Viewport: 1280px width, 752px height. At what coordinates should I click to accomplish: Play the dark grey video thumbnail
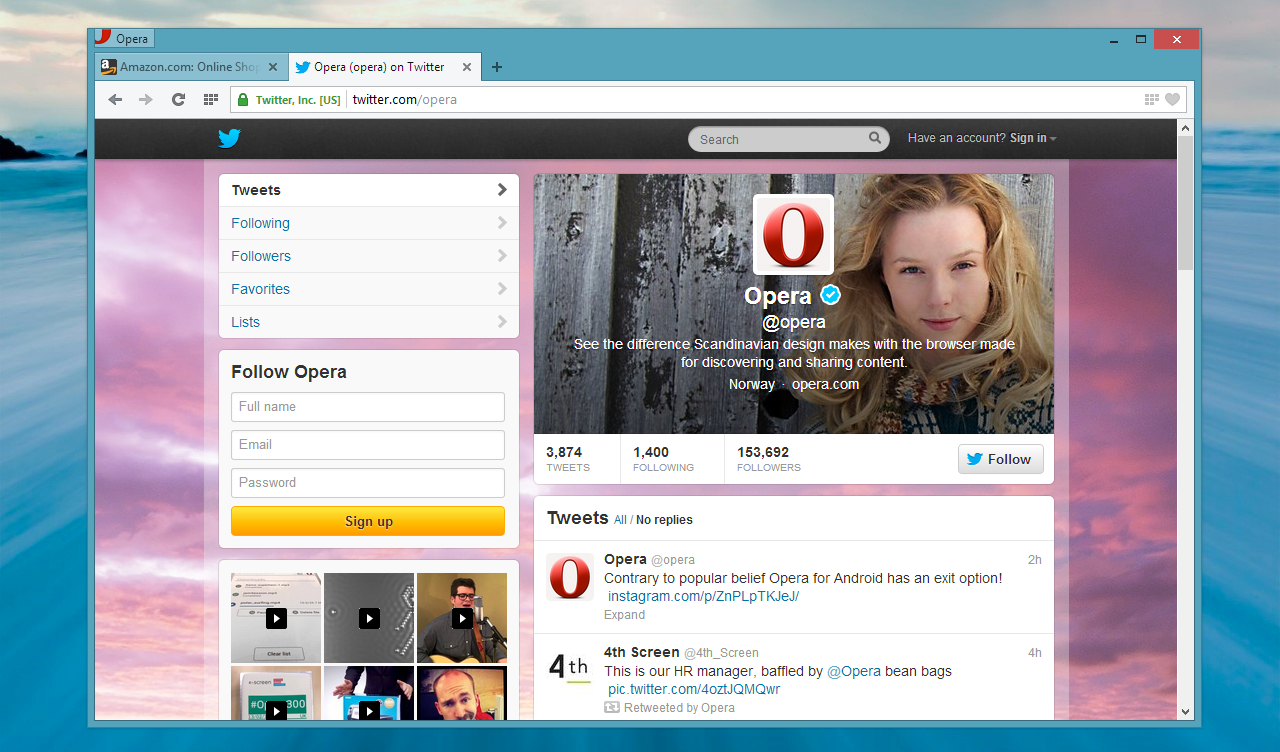(369, 618)
